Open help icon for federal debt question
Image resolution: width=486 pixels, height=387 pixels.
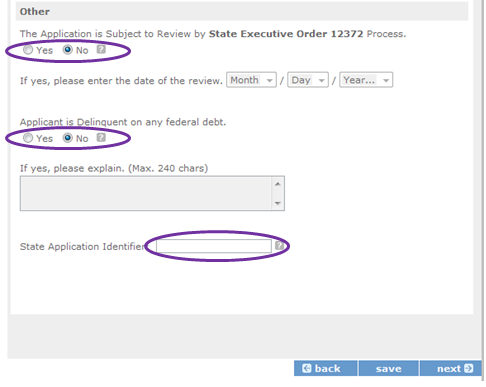[x=101, y=137]
